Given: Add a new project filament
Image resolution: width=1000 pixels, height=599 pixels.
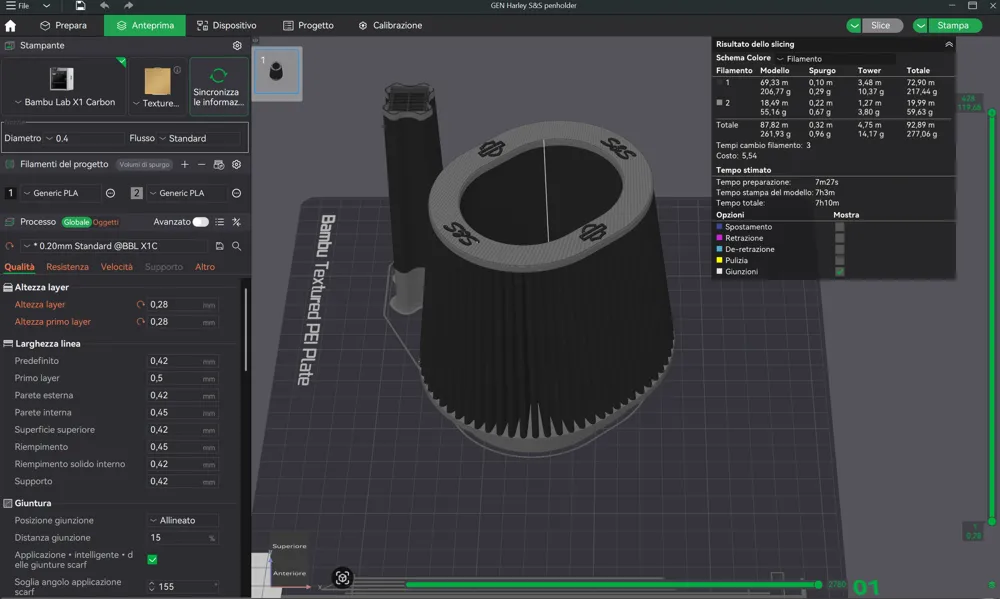Looking at the screenshot, I should tap(184, 165).
